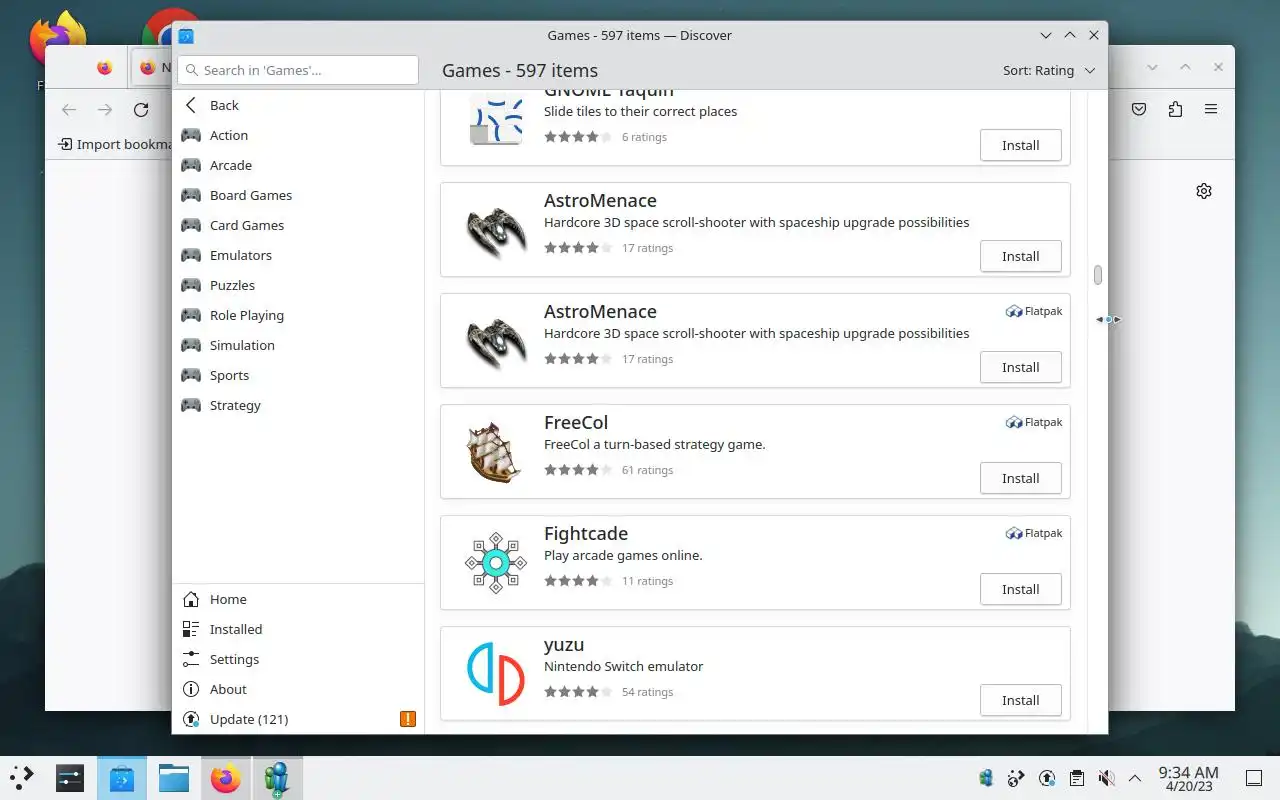Open the clipboard tray icon
The height and width of the screenshot is (800, 1280).
pyautogui.click(x=1076, y=778)
